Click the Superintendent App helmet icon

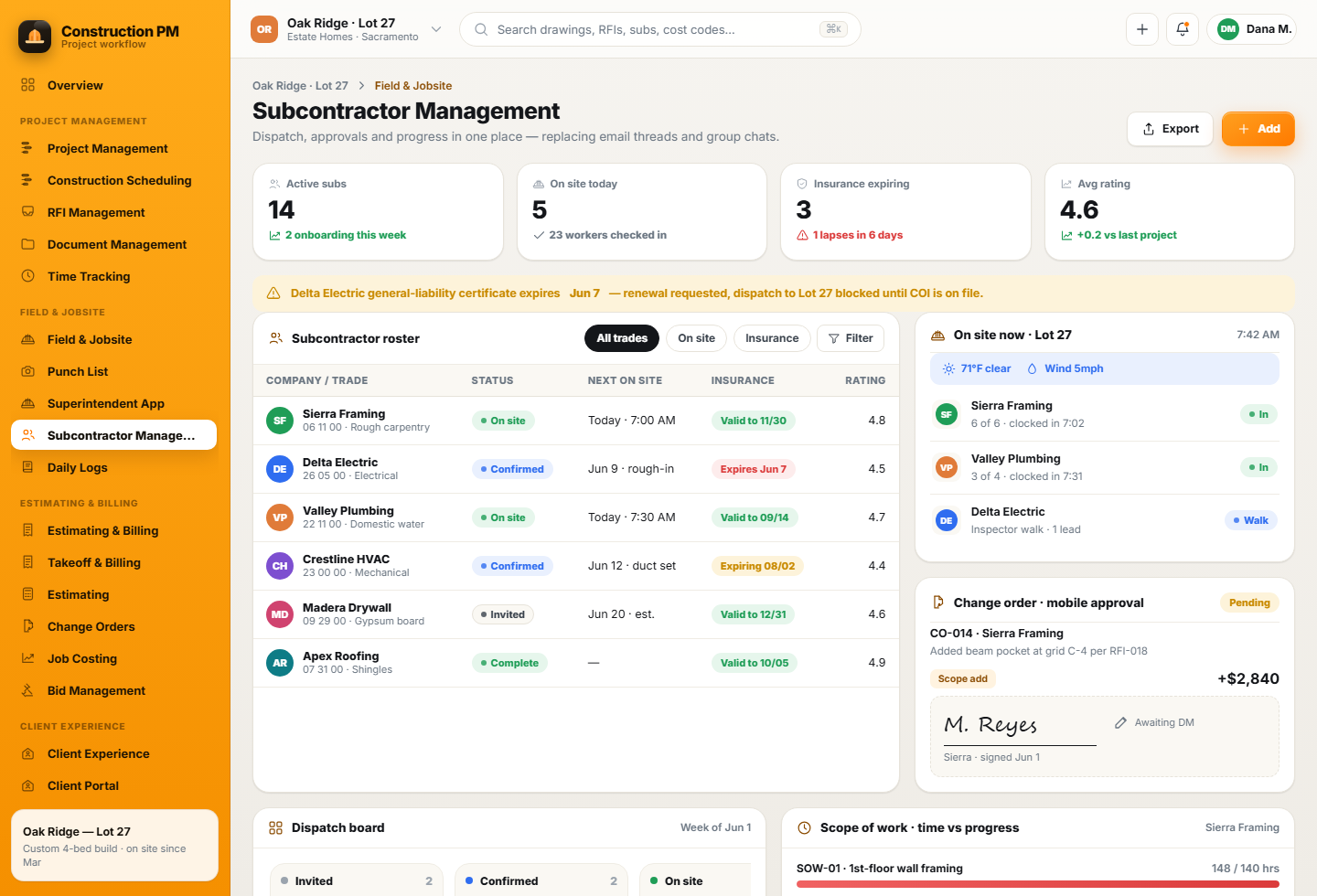click(27, 403)
